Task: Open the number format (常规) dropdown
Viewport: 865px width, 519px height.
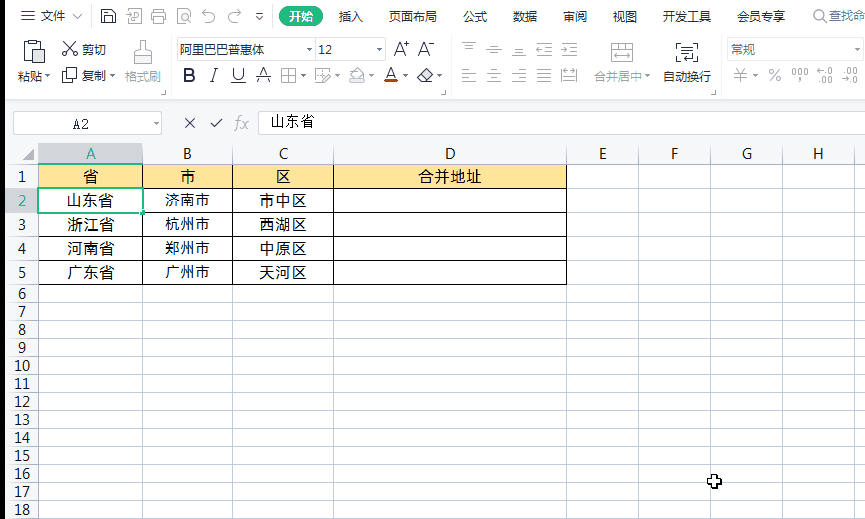Action: [857, 50]
